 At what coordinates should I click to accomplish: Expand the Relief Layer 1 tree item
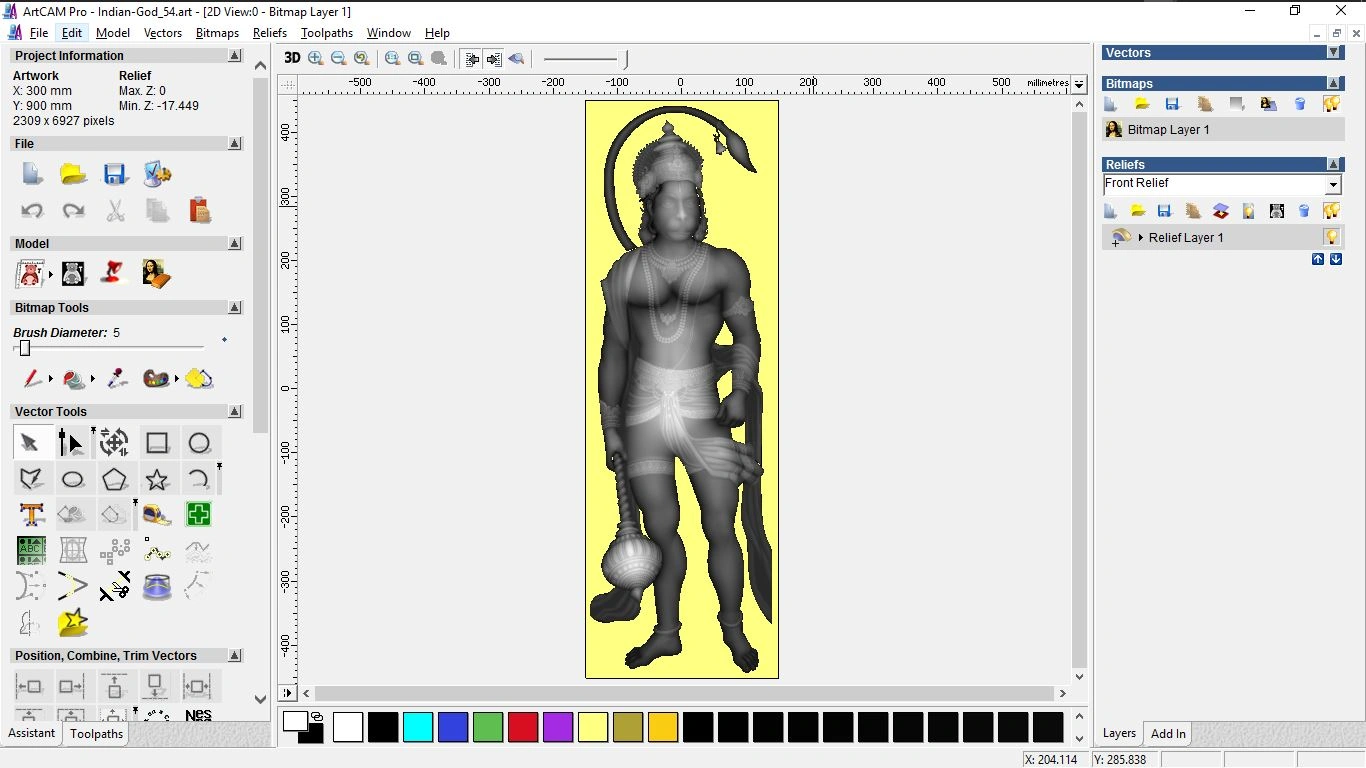[x=1142, y=237]
